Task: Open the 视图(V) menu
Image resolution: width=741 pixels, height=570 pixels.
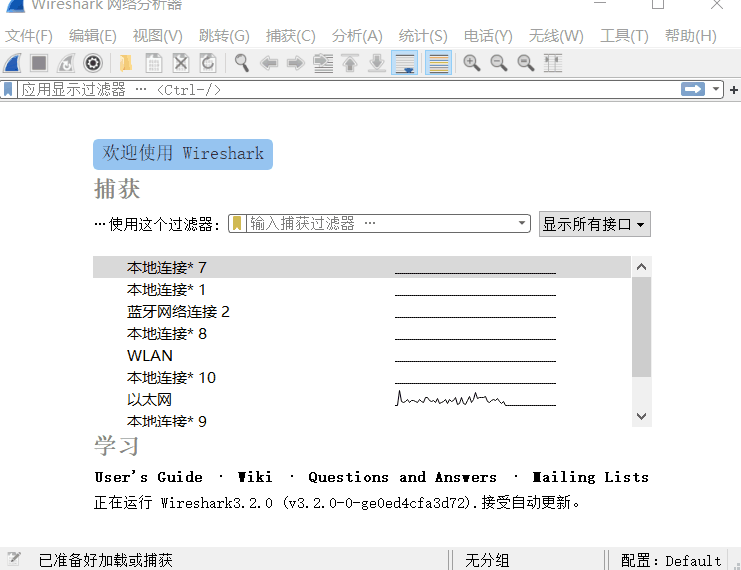Action: coord(157,36)
